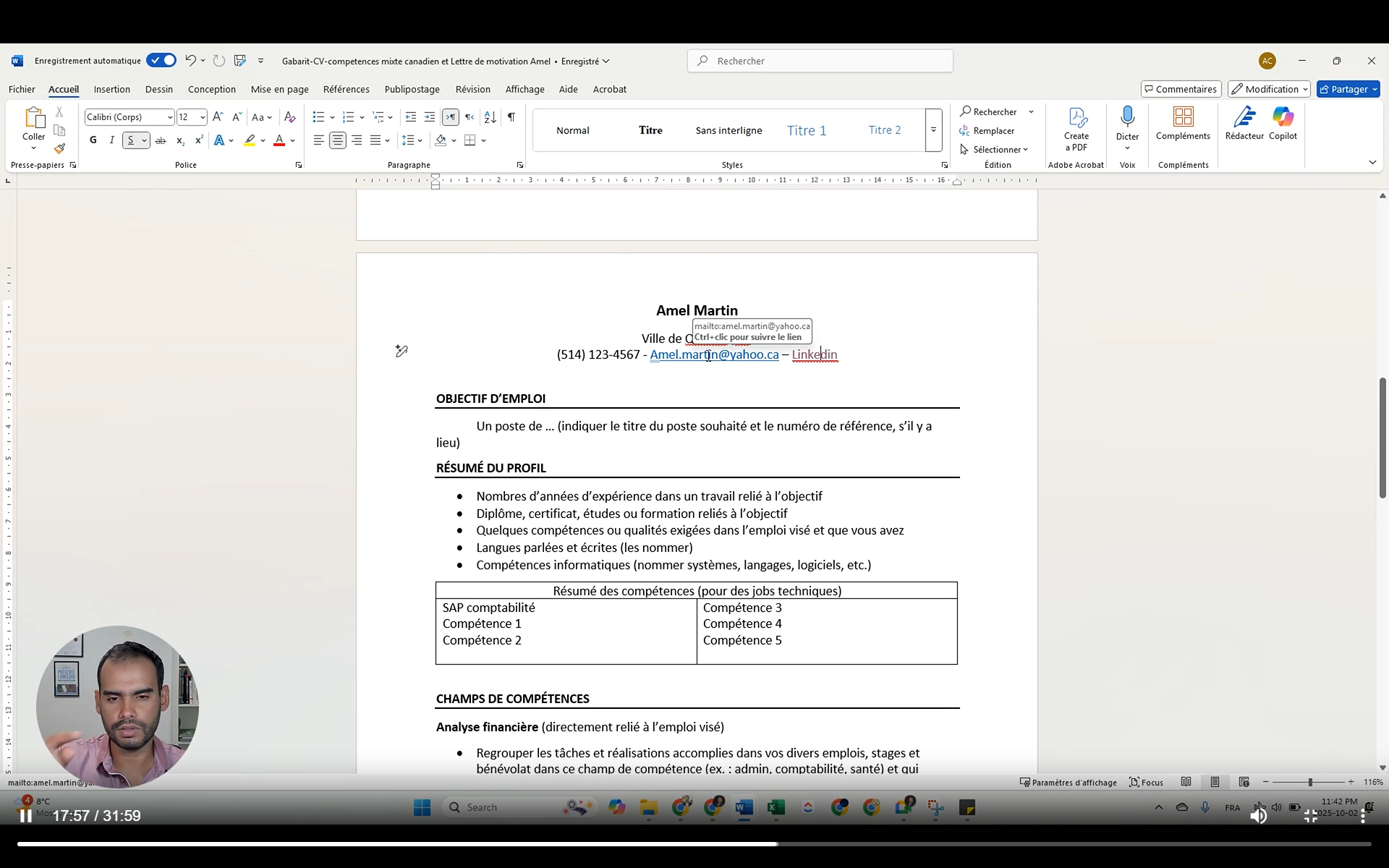The image size is (1389, 868).
Task: Toggle Enregistrement automatique switch off
Action: point(161,61)
